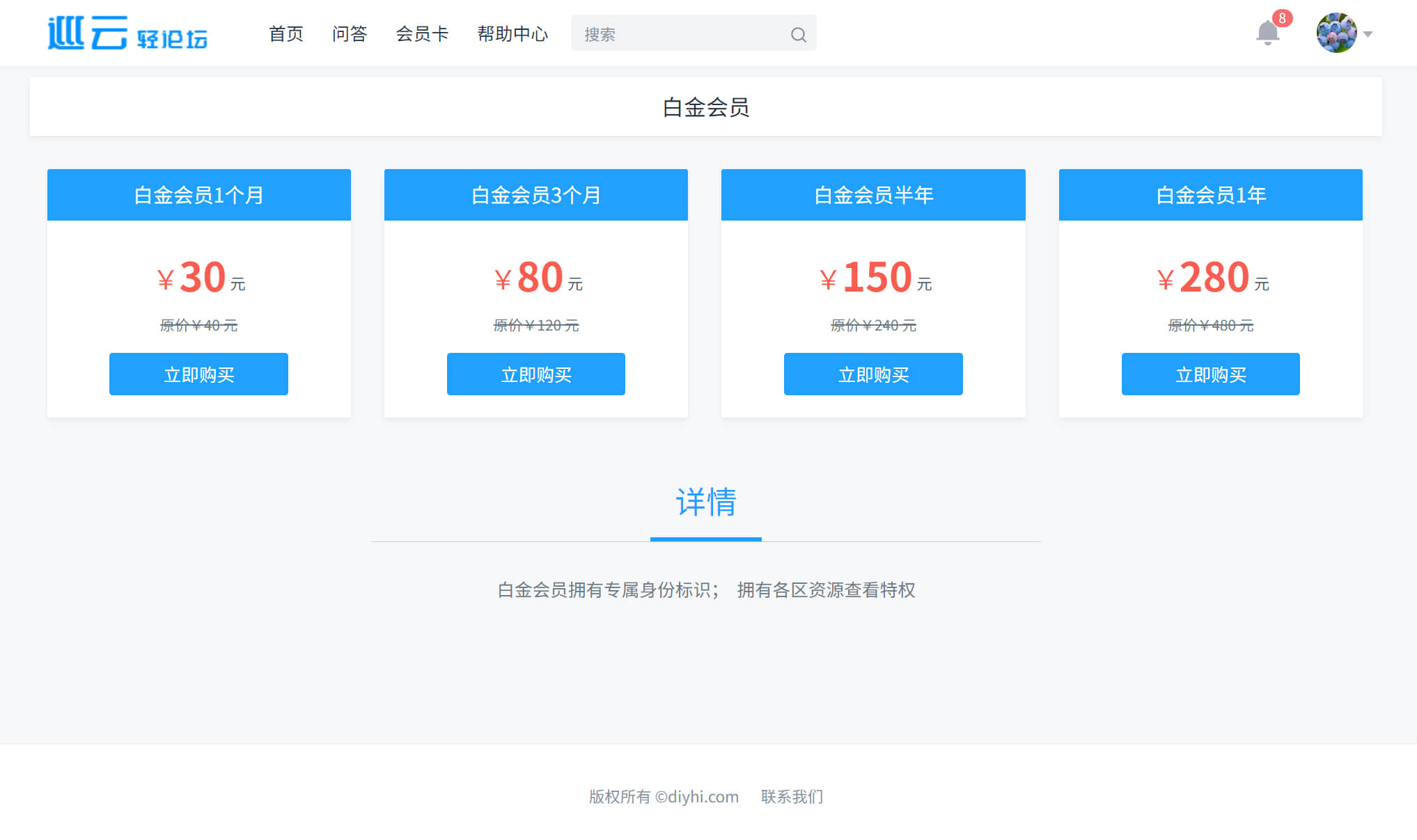
Task: Open 帮助中心 from the navigation
Action: [x=512, y=33]
